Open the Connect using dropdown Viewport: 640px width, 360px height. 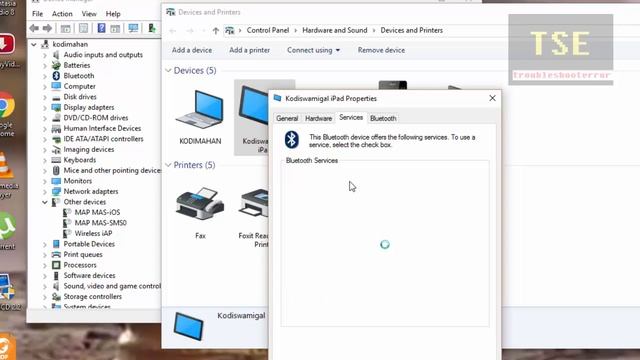313,50
